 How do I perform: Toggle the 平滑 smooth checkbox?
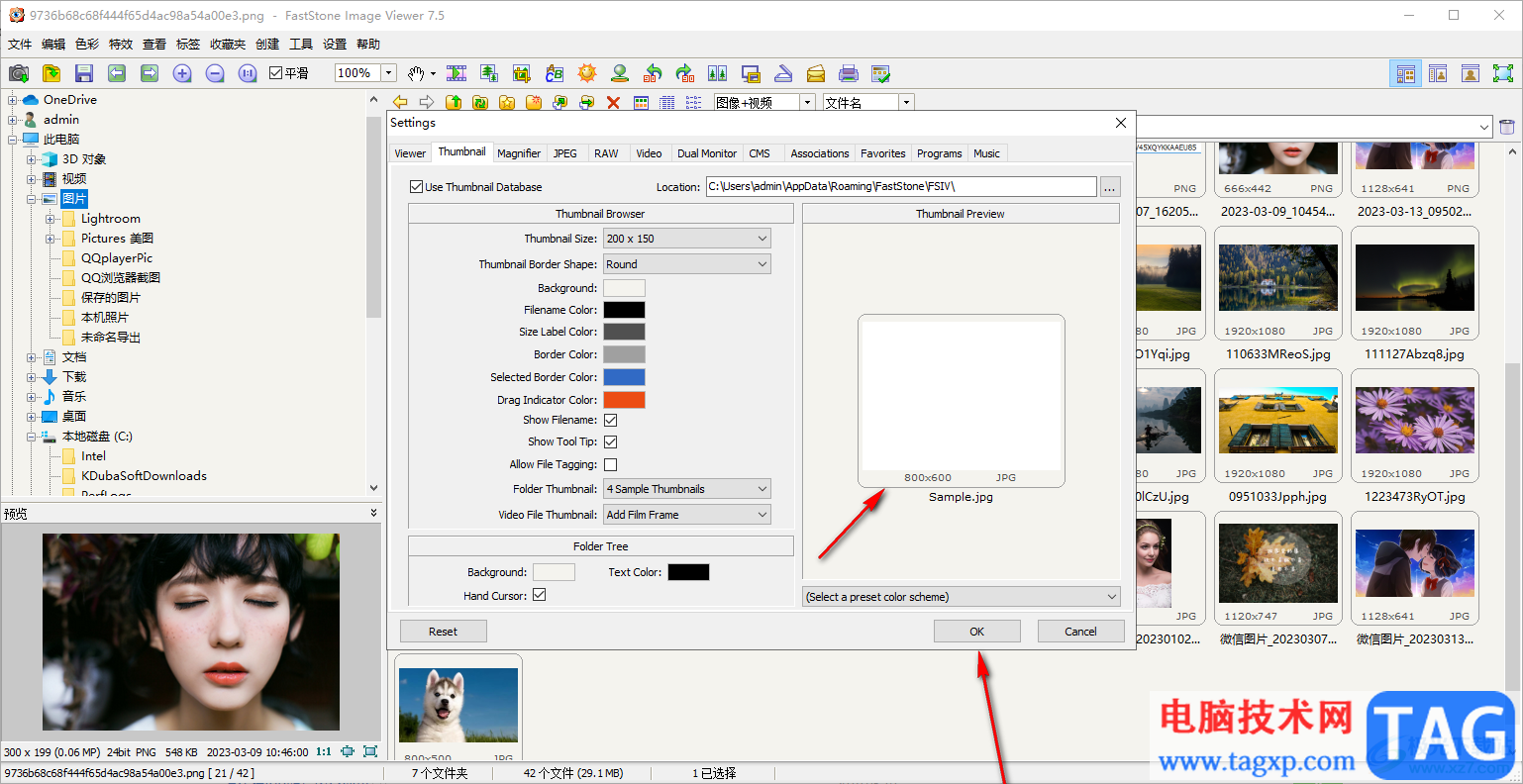[x=276, y=72]
